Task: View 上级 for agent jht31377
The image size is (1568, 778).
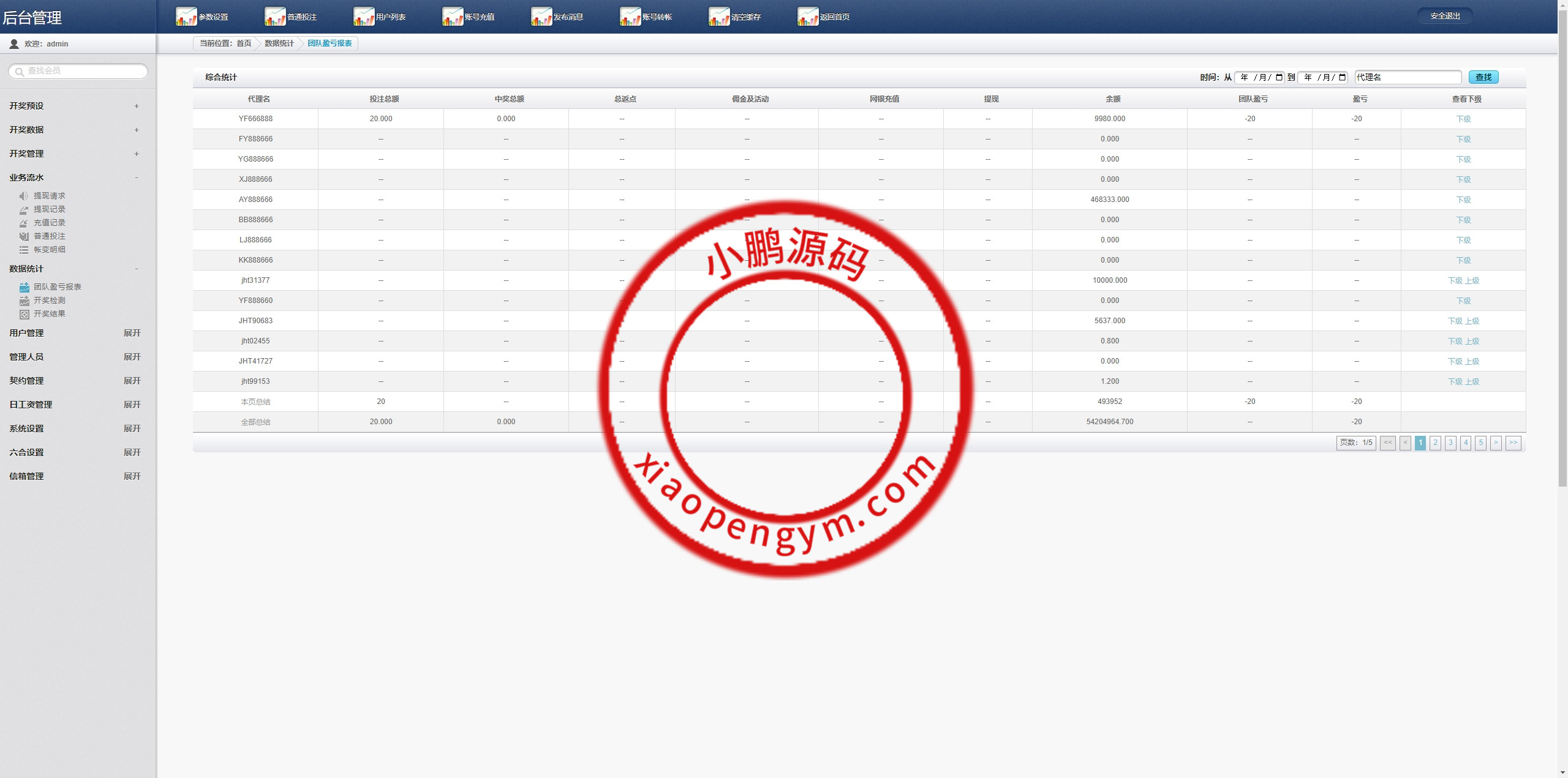Action: tap(1472, 280)
